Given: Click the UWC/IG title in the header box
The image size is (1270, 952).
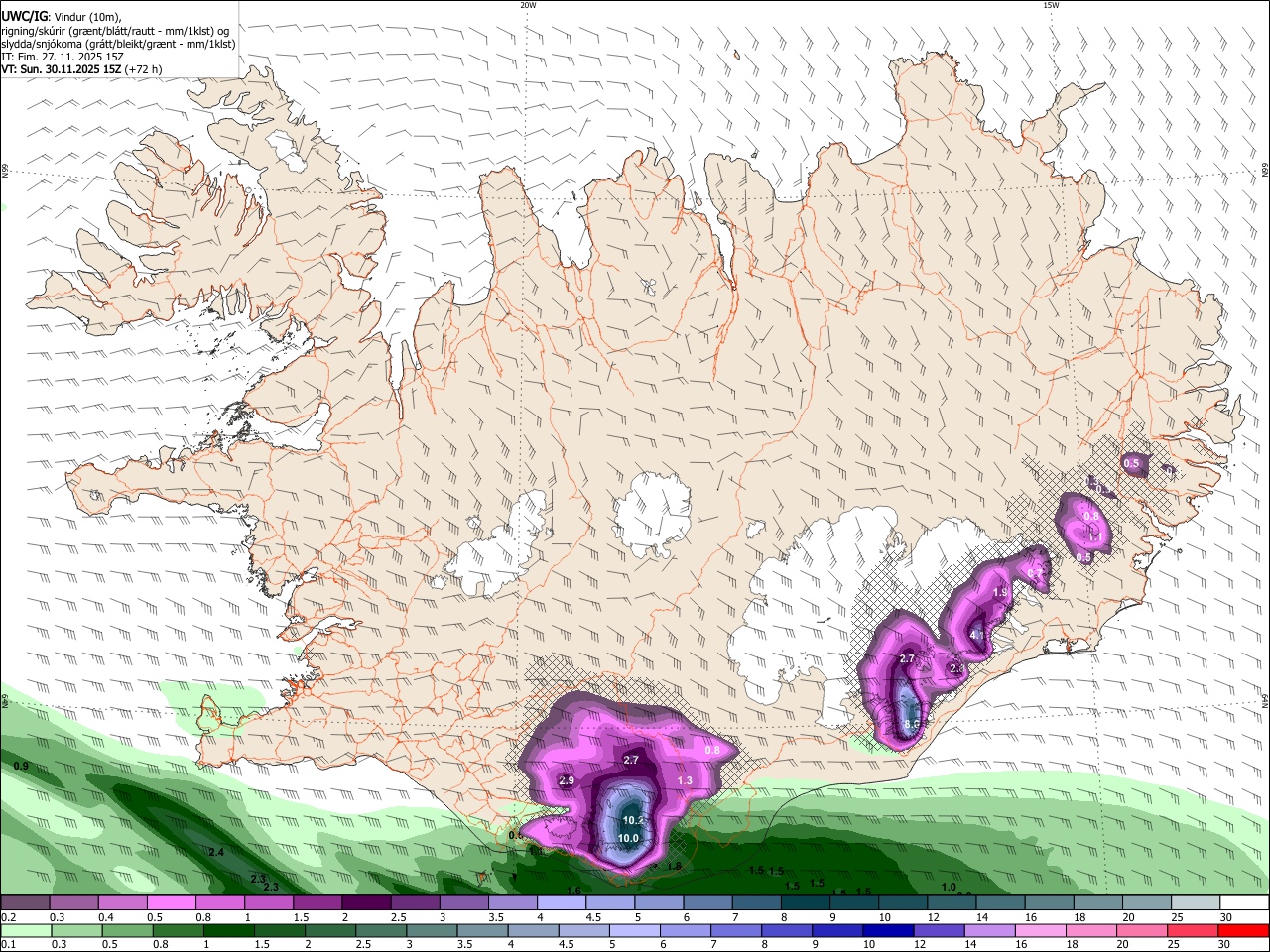Looking at the screenshot, I should [x=24, y=16].
